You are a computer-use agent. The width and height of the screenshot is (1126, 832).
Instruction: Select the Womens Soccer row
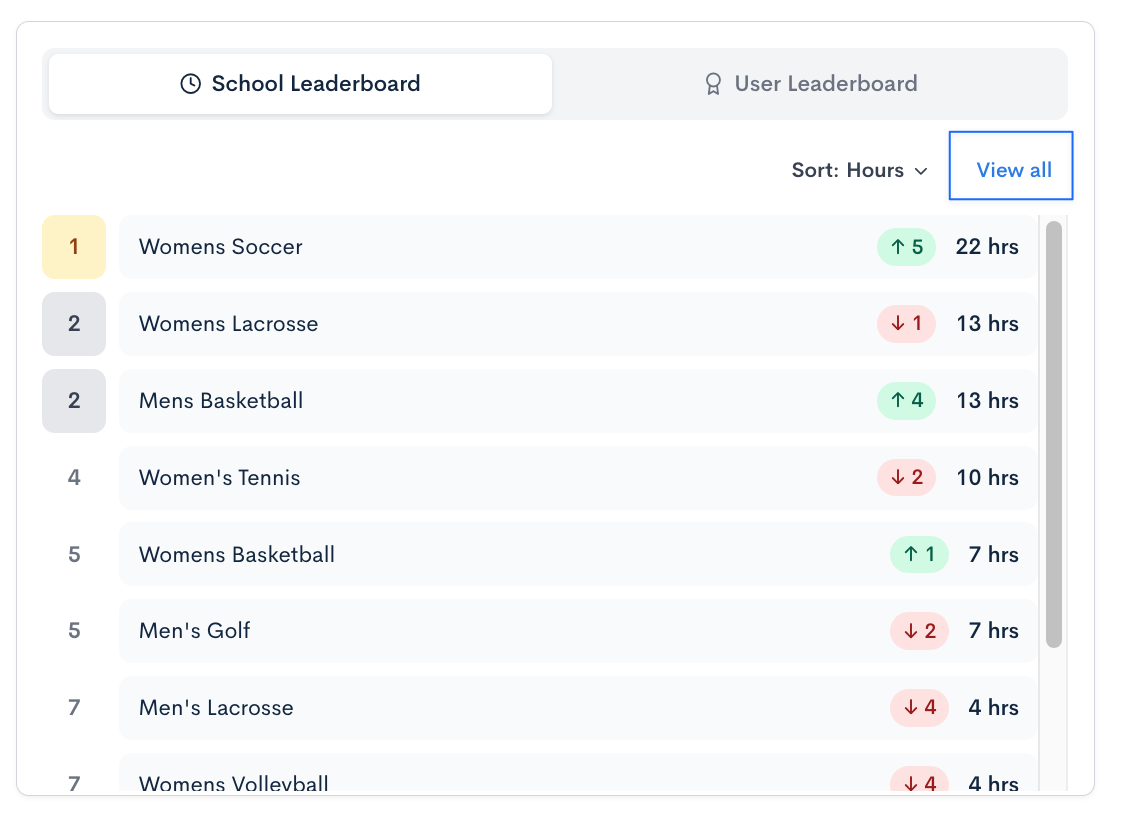click(x=578, y=247)
